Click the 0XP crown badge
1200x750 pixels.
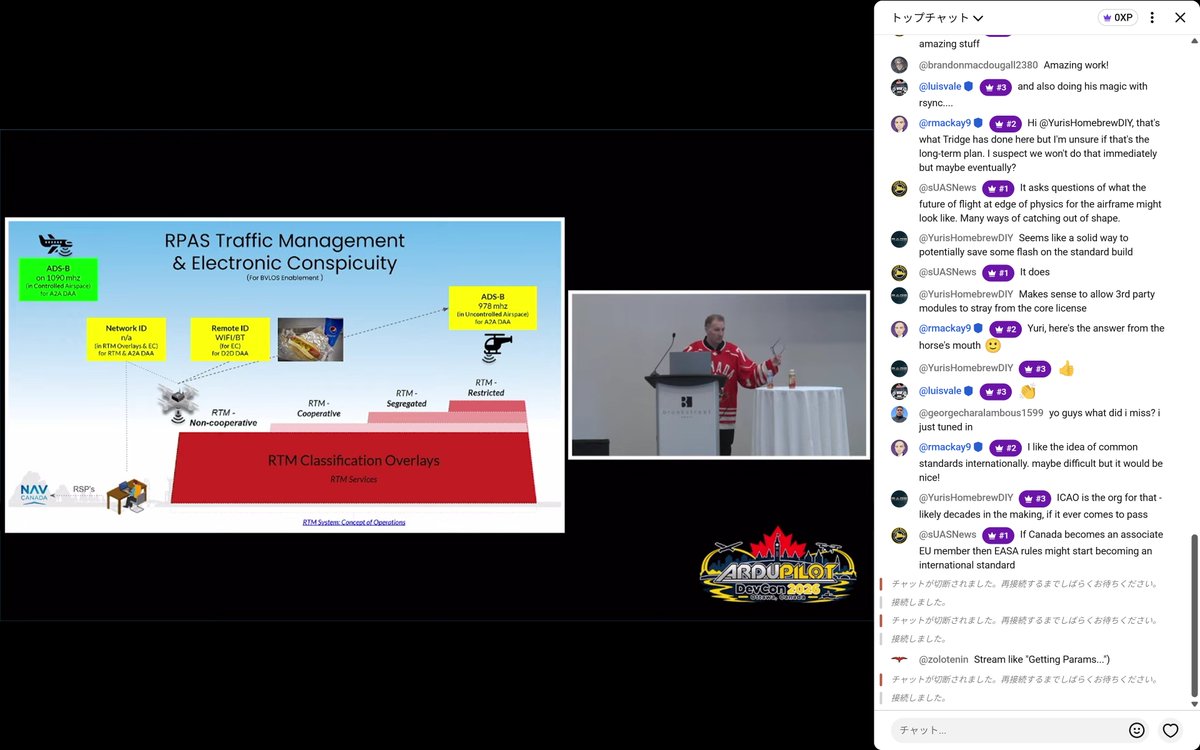[1116, 18]
